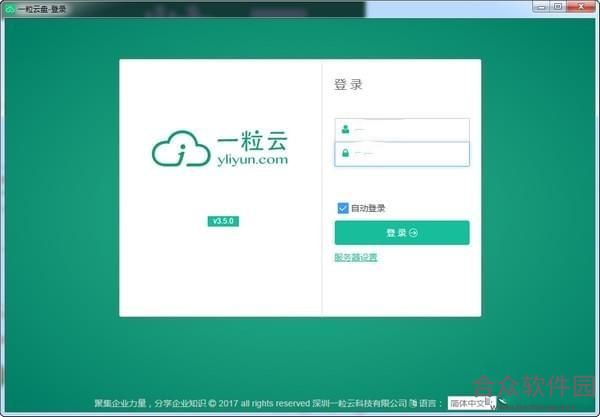
Task: Click the copyright text at bottom
Action: (251, 403)
